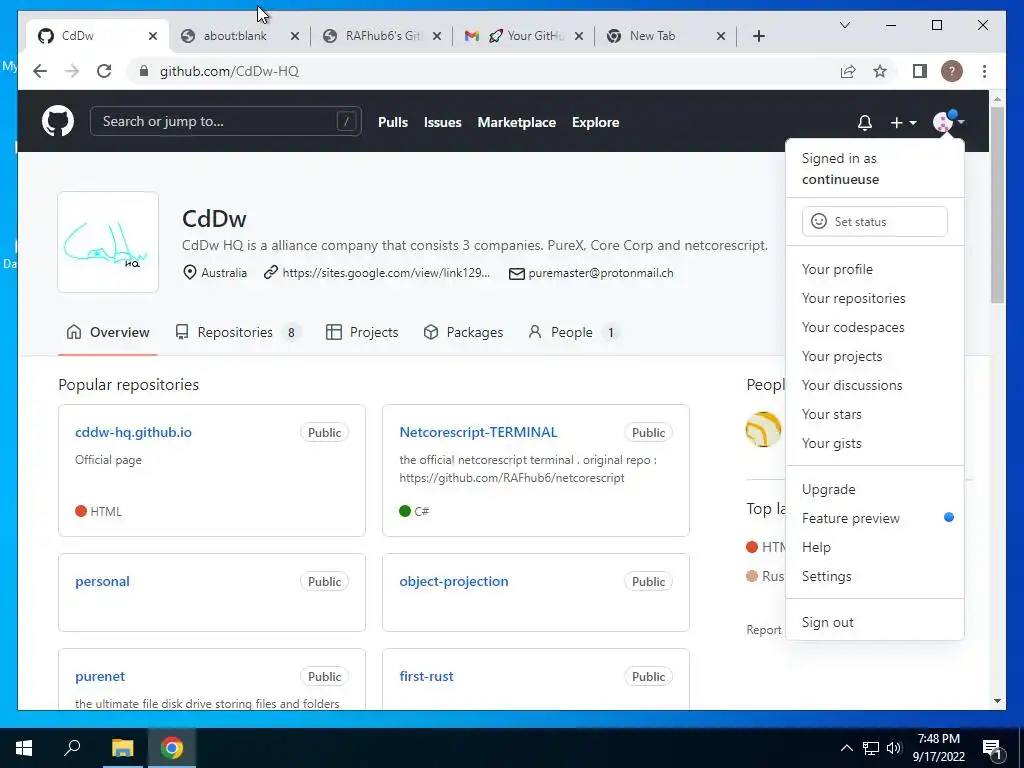This screenshot has height=768, width=1024.
Task: Select Your repositories menu item
Action: point(874,298)
